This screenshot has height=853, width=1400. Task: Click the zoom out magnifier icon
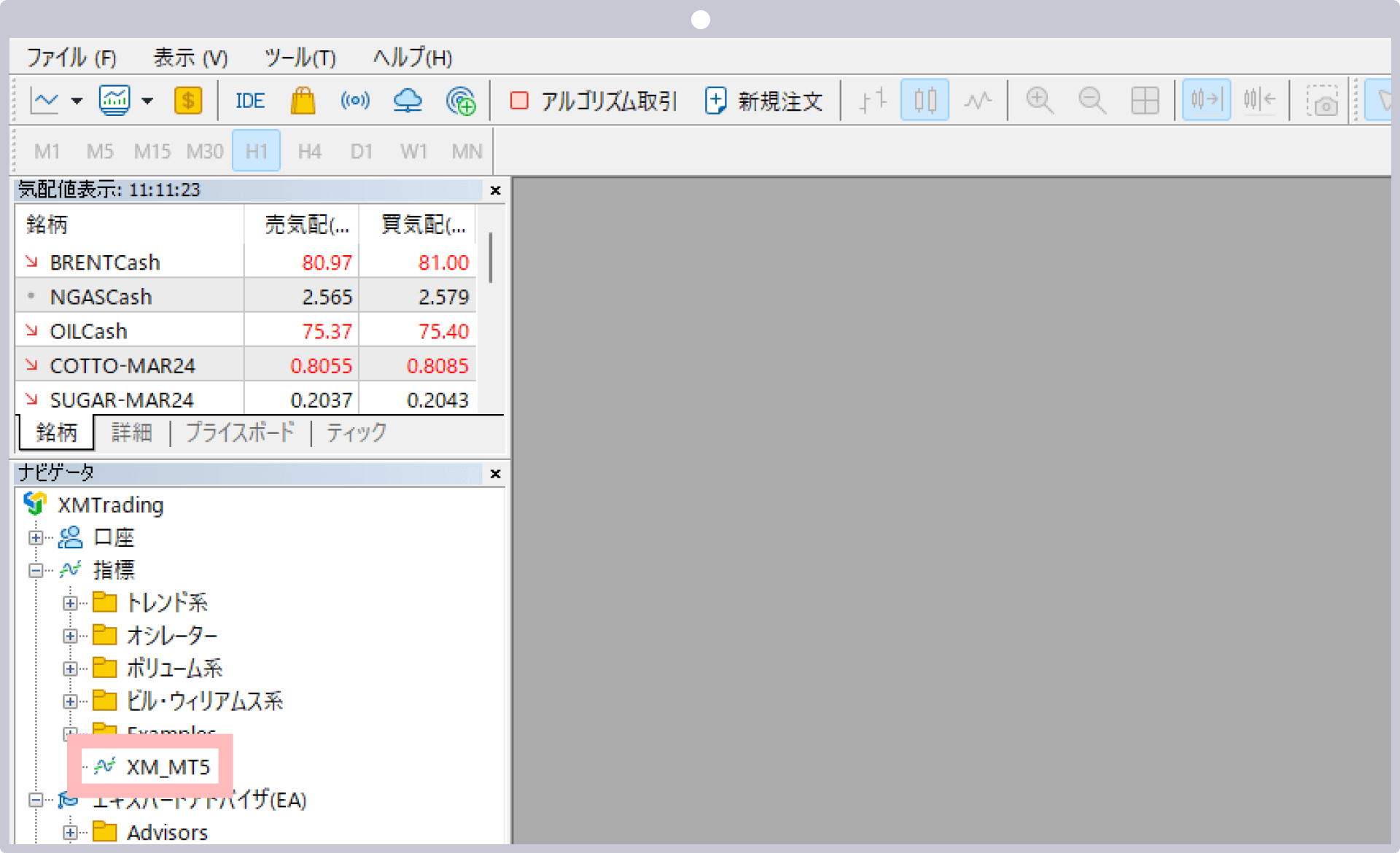point(1092,101)
